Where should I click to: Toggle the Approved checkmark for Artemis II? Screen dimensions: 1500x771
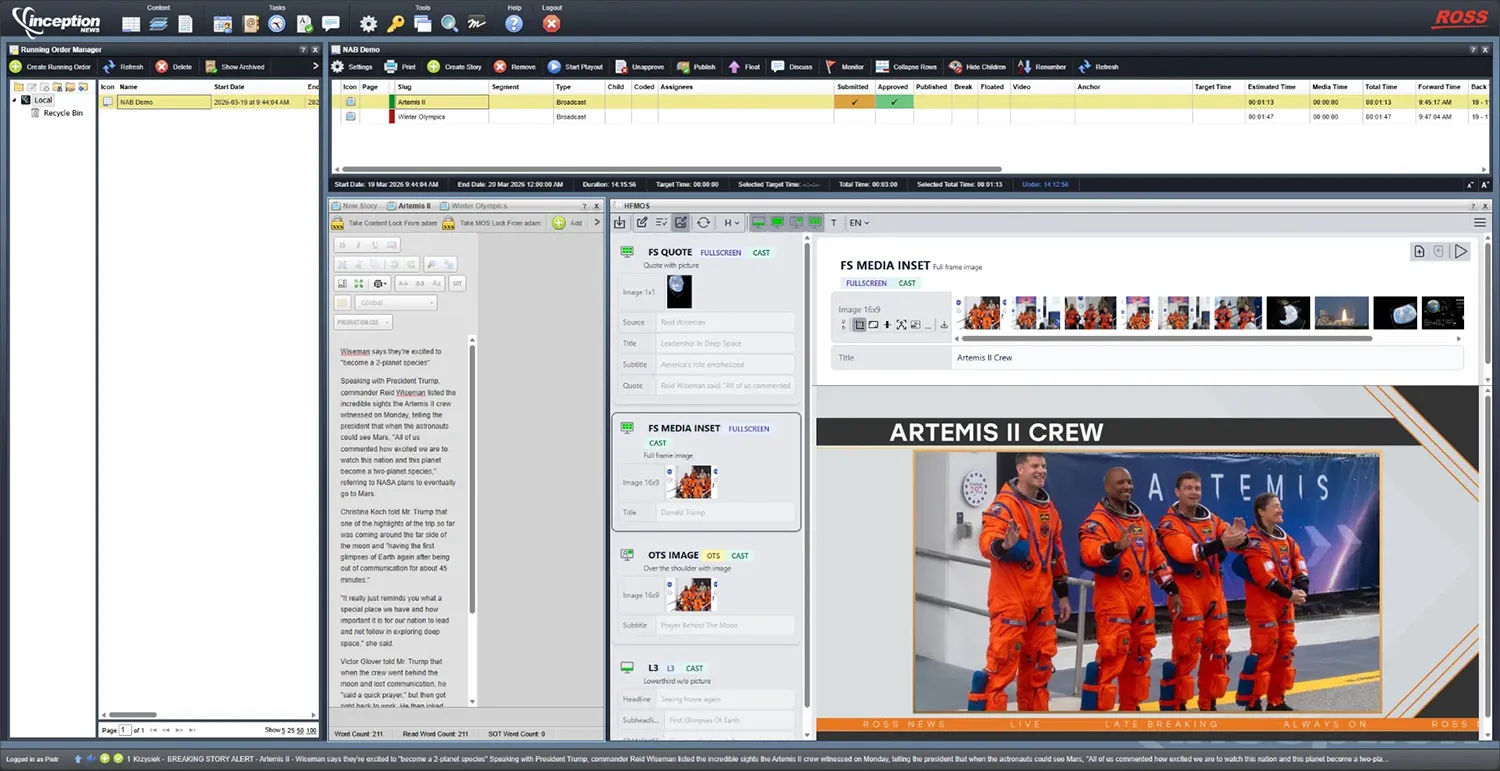tap(893, 102)
